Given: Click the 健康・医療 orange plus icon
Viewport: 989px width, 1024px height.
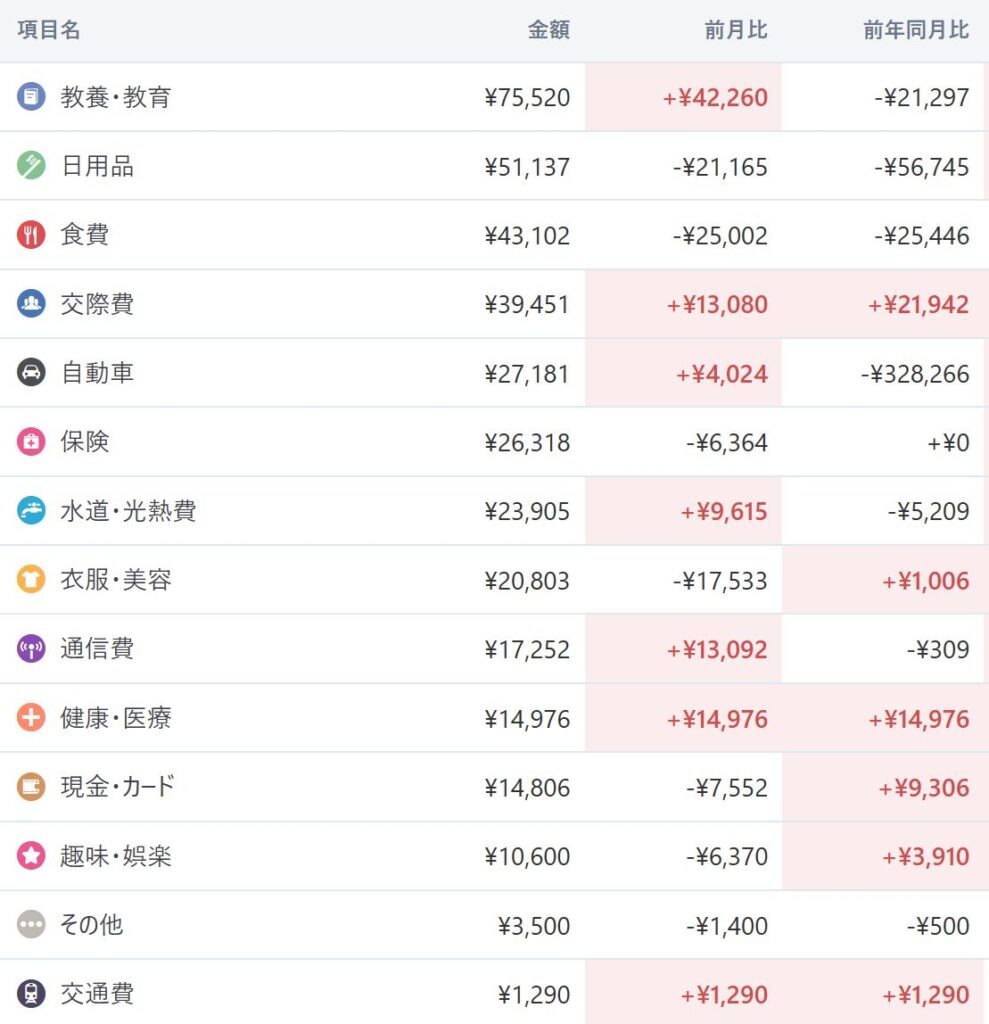Looking at the screenshot, I should coord(31,718).
